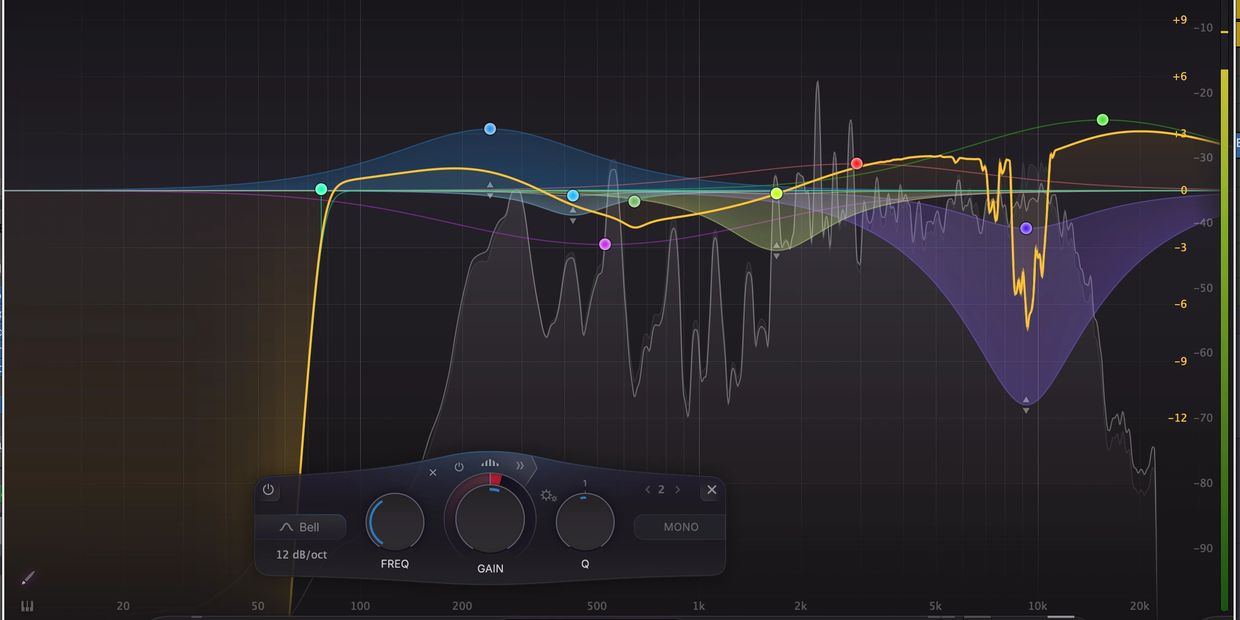Click the -12 display range label
This screenshot has width=1240, height=620.
1177,418
